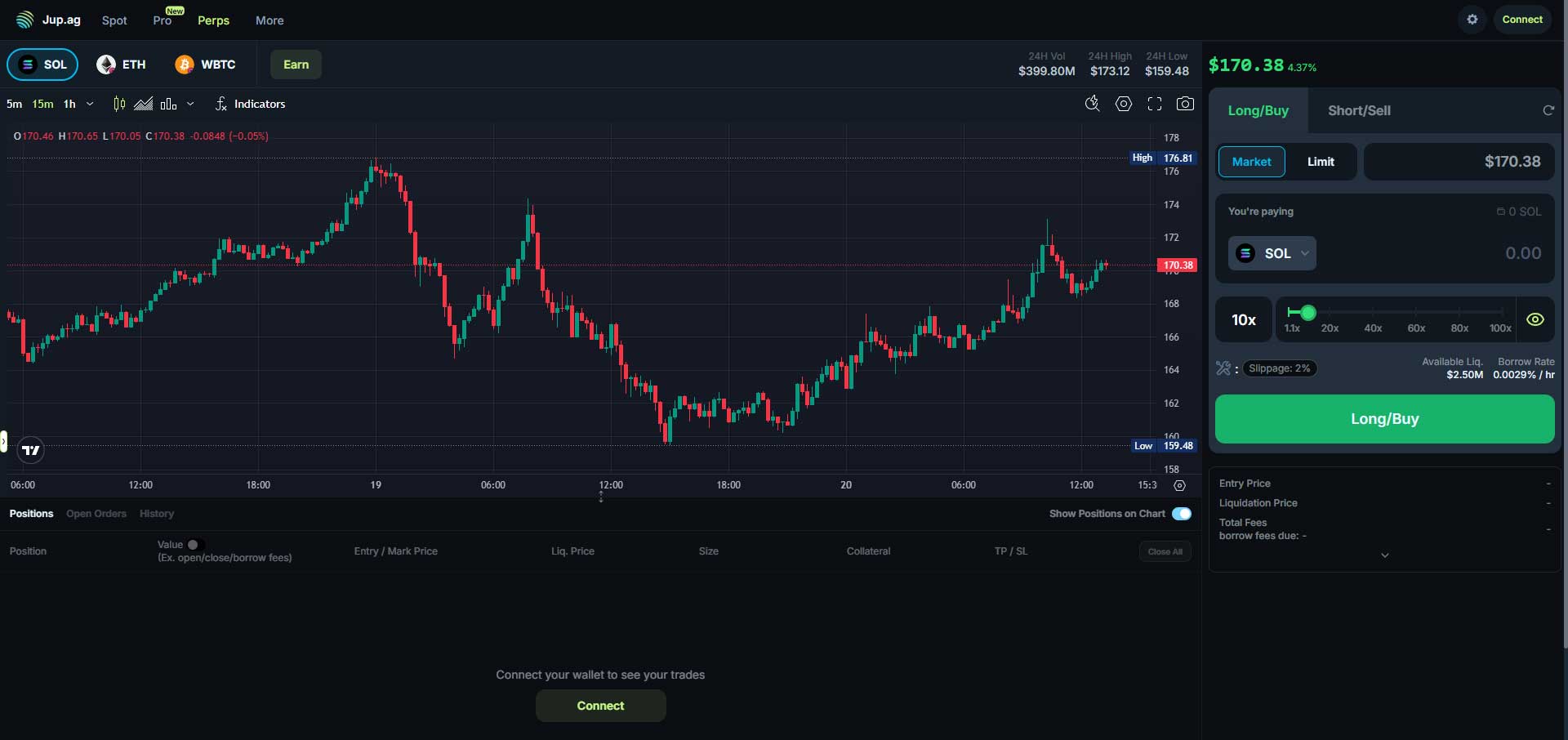1568x740 pixels.
Task: Select the candlestick chart type icon
Action: pos(118,104)
